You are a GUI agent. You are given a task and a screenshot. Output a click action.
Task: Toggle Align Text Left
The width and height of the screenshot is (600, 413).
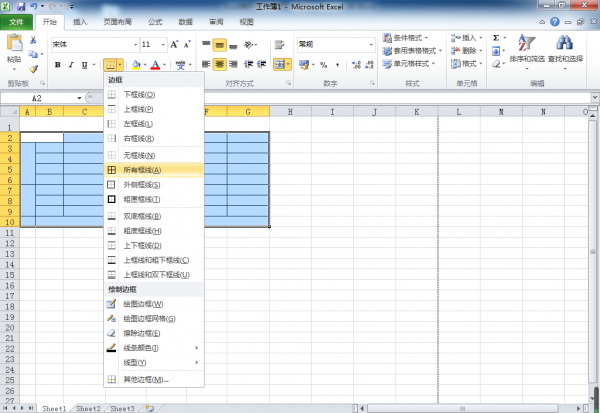206,64
